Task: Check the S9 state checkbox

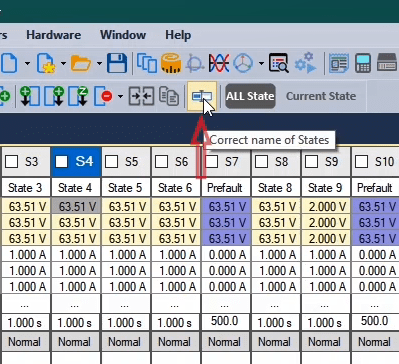Action: point(311,162)
